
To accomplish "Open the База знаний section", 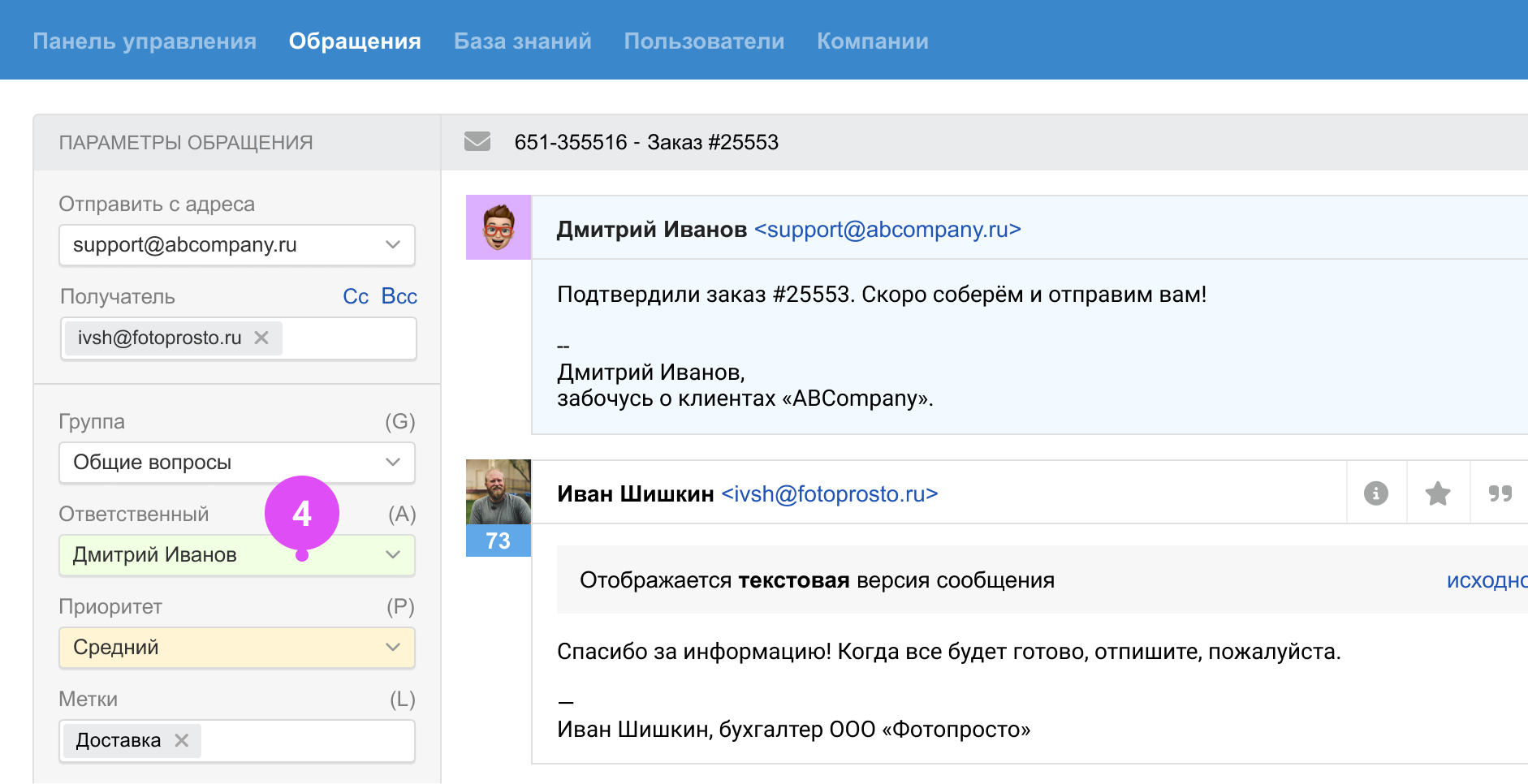I will 522,41.
